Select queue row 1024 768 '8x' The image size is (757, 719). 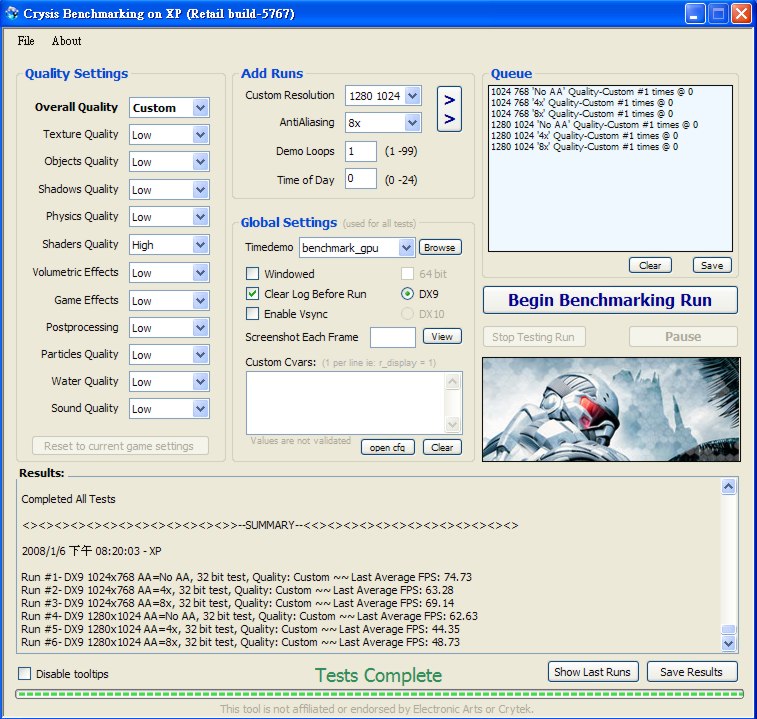click(582, 114)
